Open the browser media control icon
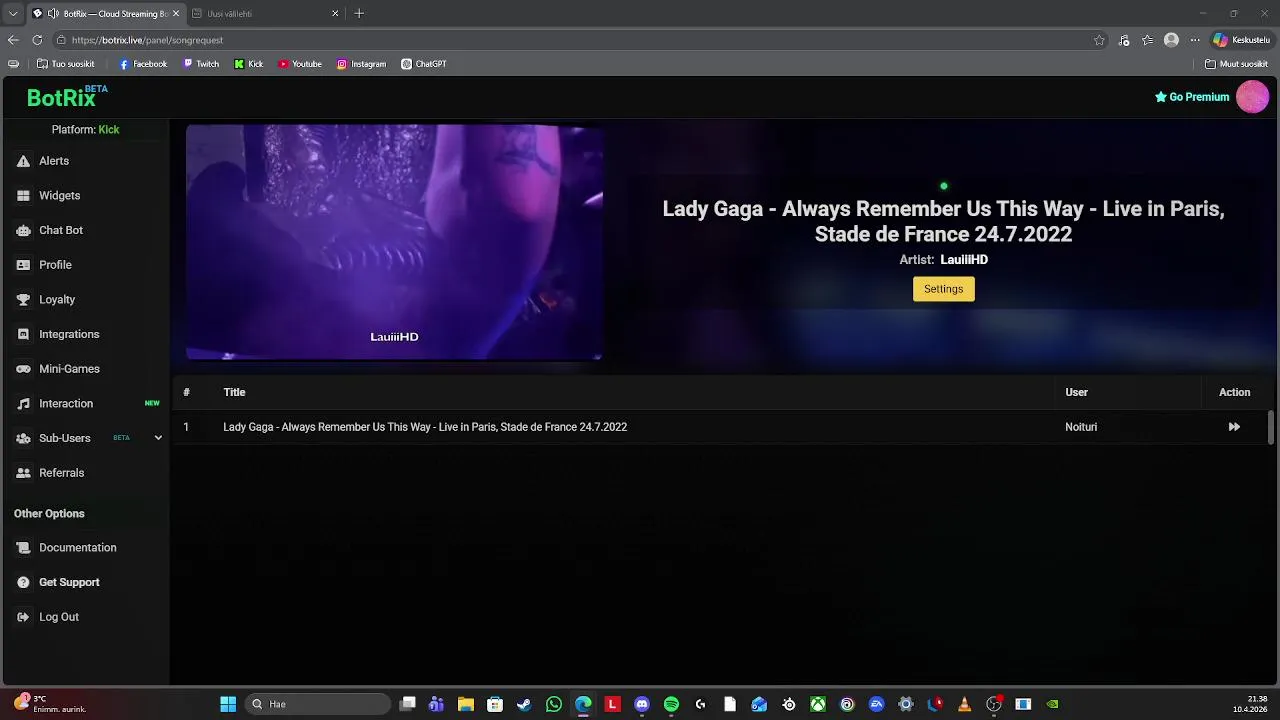 tap(1124, 40)
